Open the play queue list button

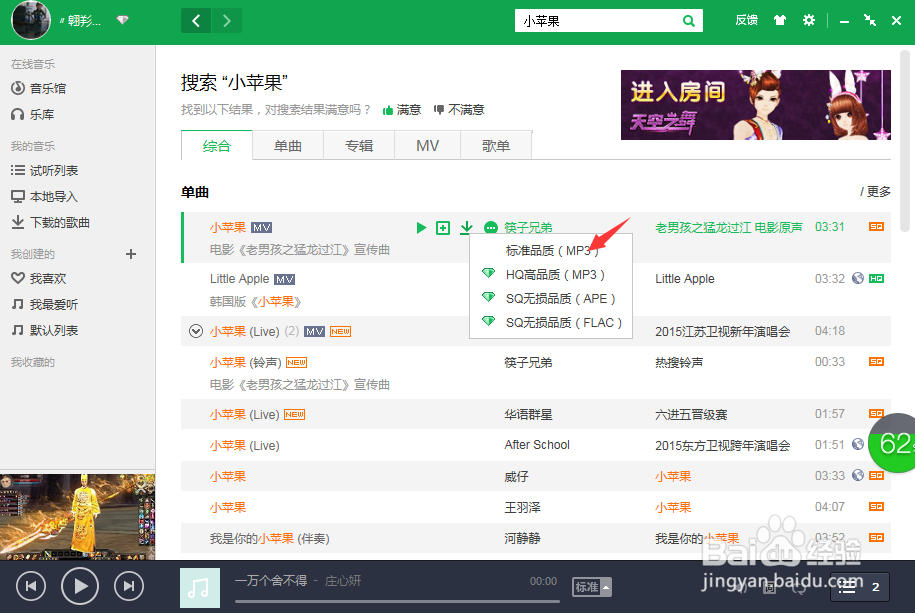tap(860, 587)
